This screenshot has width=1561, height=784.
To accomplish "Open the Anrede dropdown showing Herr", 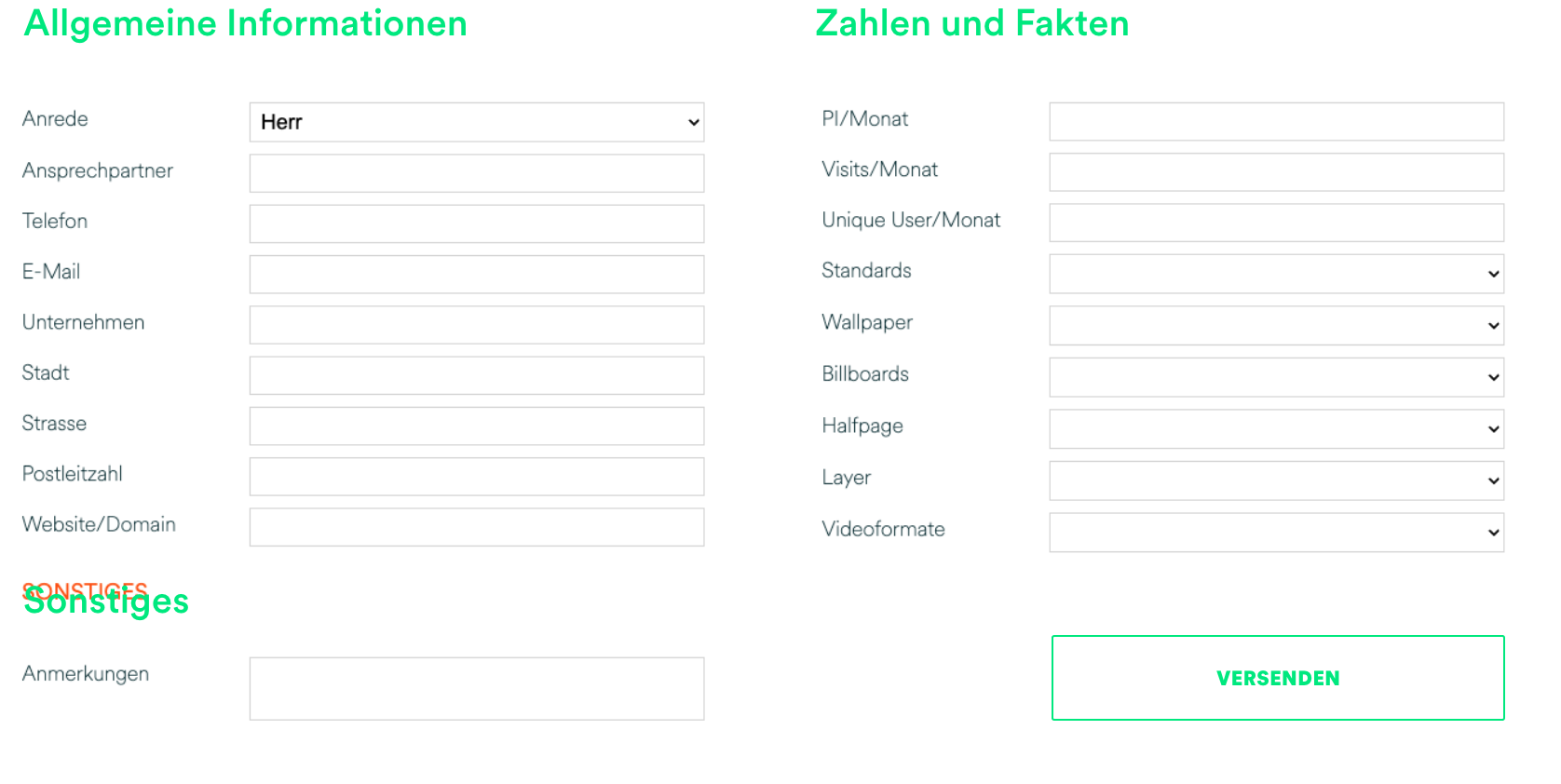I will pyautogui.click(x=476, y=122).
